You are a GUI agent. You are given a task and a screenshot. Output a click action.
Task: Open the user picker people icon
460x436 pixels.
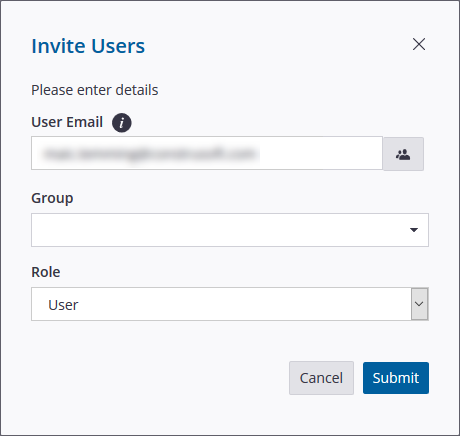(x=403, y=154)
